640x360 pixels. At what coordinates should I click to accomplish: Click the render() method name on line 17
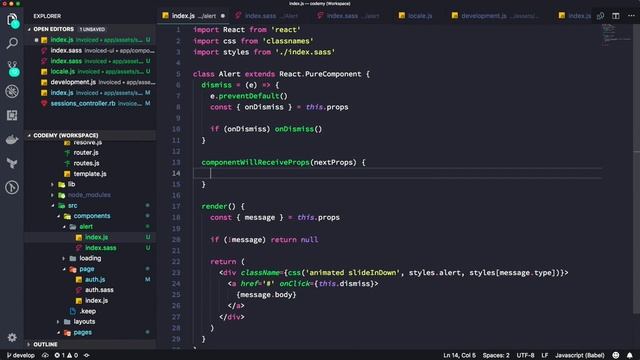pyautogui.click(x=214, y=207)
